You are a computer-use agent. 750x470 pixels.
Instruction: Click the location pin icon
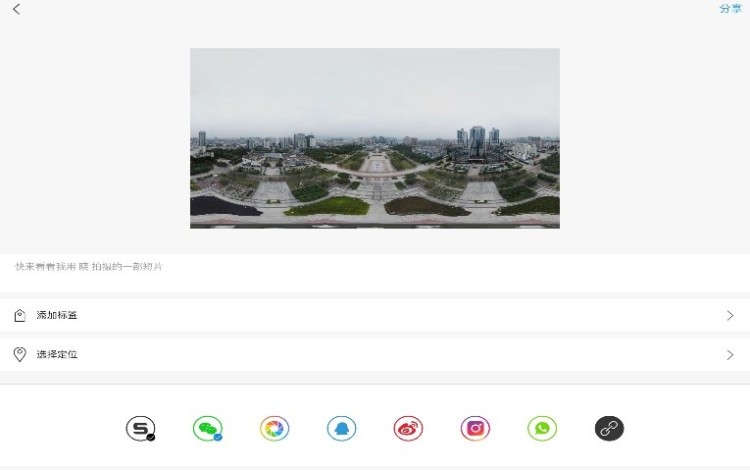tap(20, 354)
